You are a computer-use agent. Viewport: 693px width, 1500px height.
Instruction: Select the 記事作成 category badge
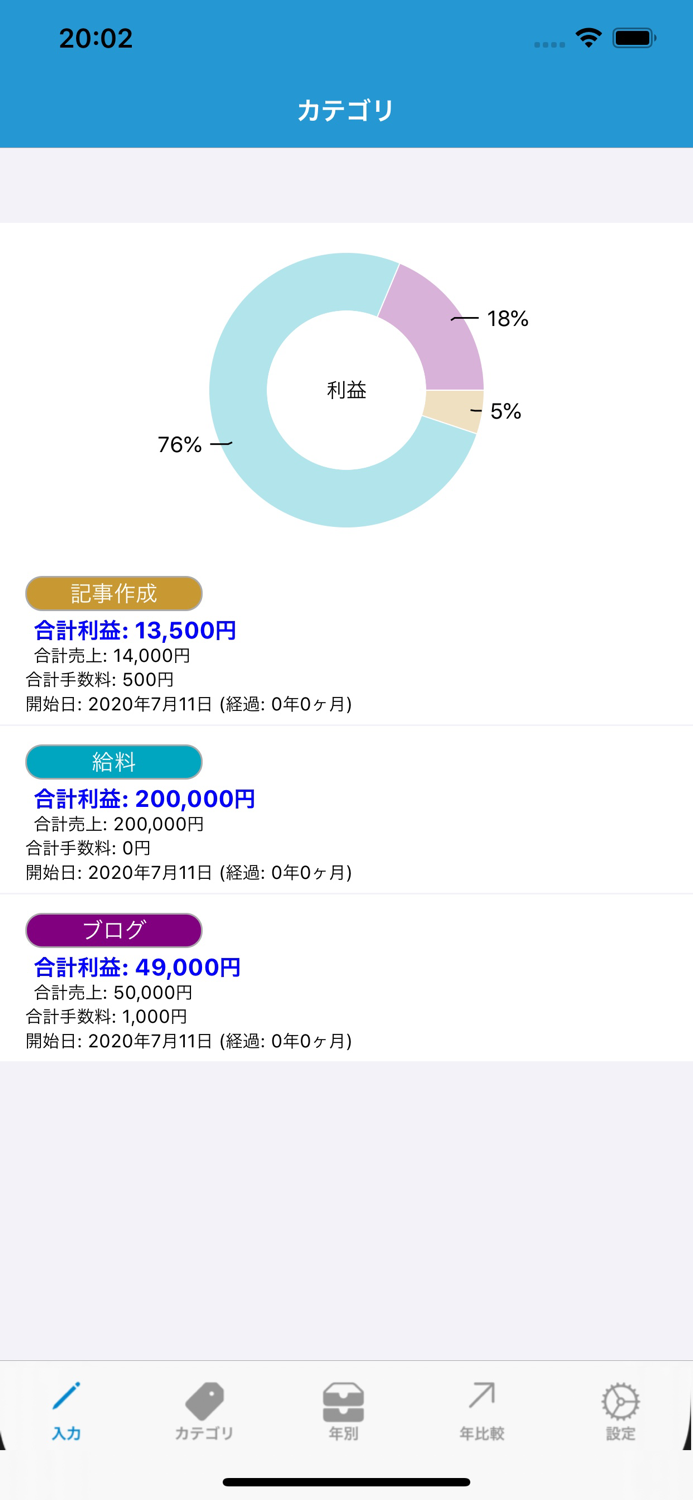pos(115,593)
